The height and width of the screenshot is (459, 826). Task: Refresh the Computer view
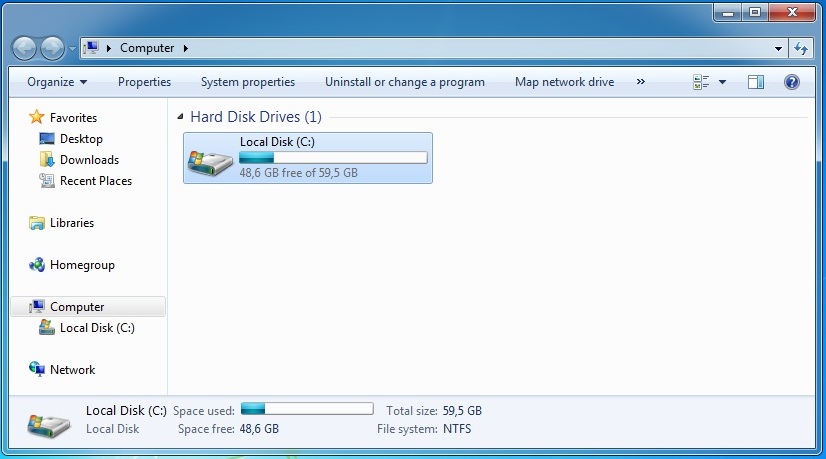801,48
